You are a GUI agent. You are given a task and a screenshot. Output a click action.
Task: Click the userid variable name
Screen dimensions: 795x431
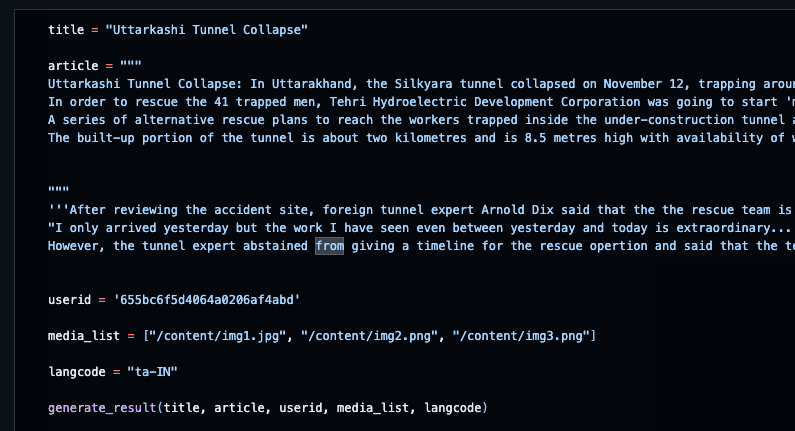69,300
